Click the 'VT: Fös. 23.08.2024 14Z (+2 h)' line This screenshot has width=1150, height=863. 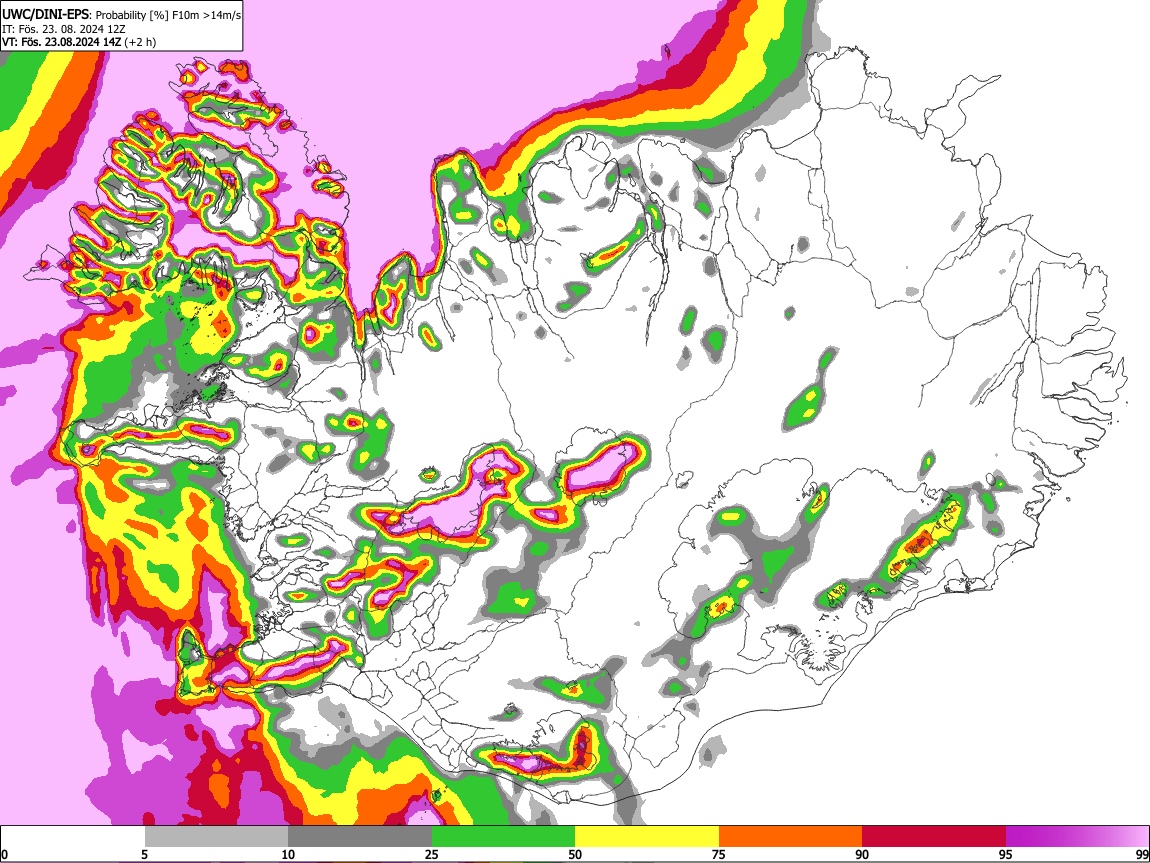(x=78, y=42)
